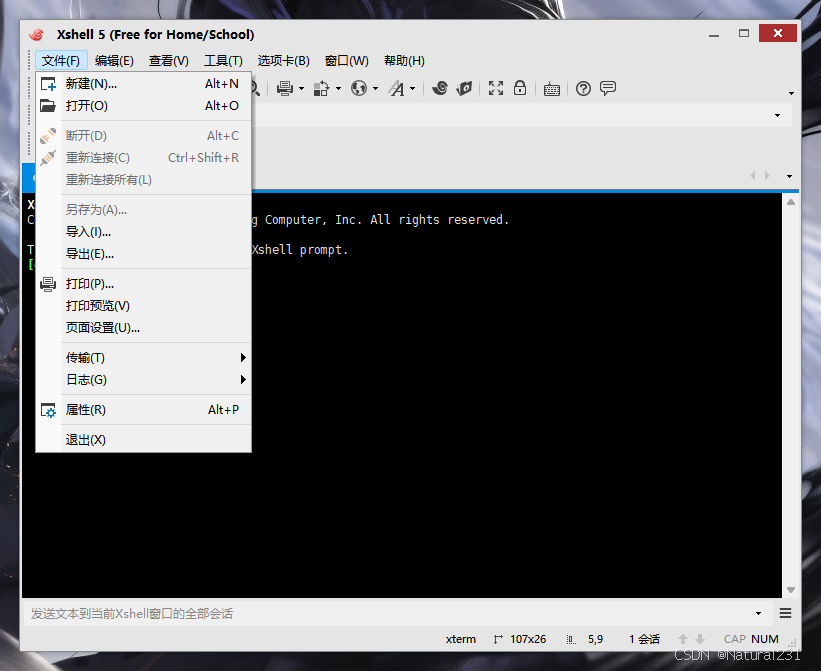Image resolution: width=821 pixels, height=671 pixels.
Task: Click the New session icon in File menu
Action: point(48,84)
